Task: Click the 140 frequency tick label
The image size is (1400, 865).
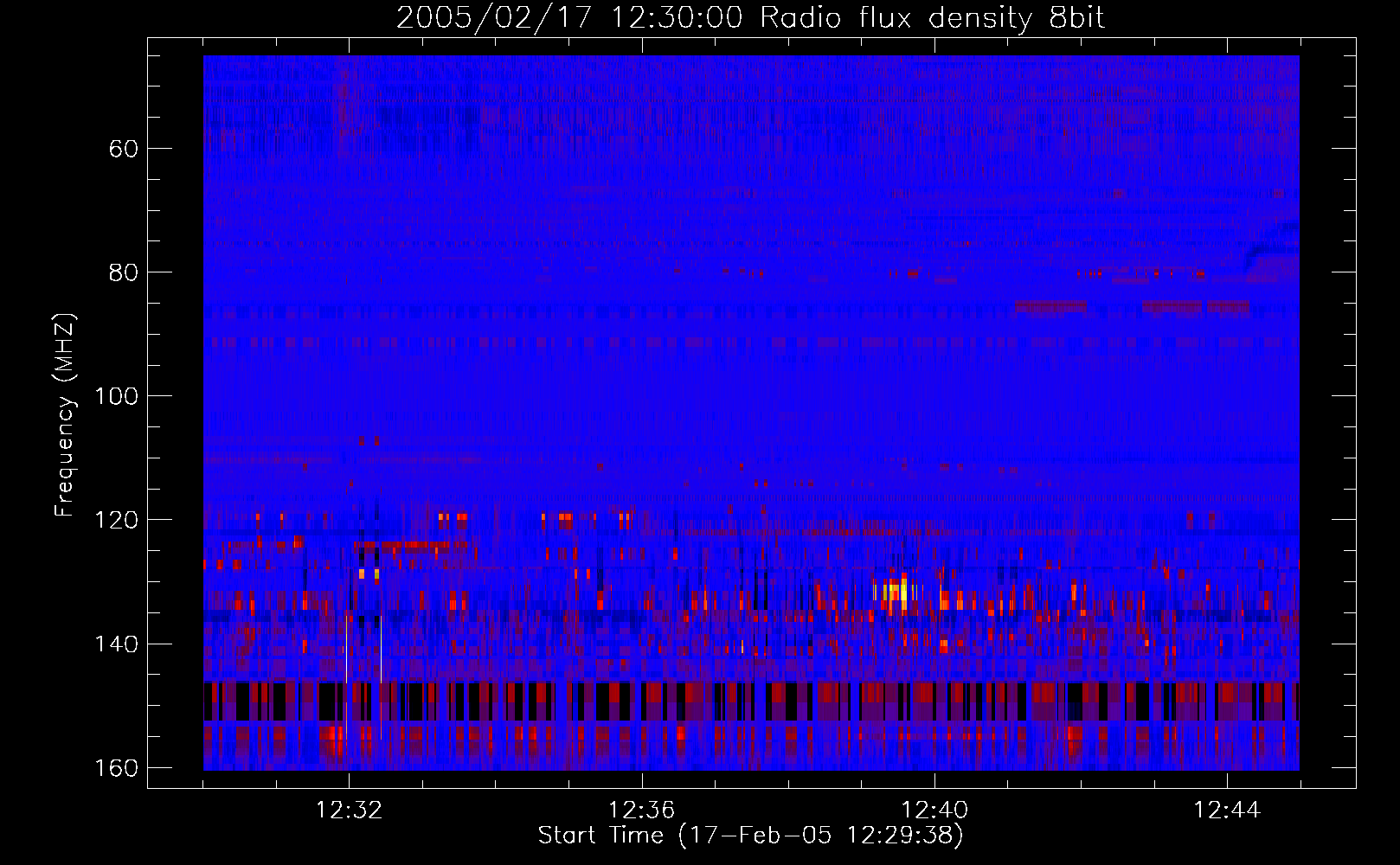Action: click(x=116, y=644)
